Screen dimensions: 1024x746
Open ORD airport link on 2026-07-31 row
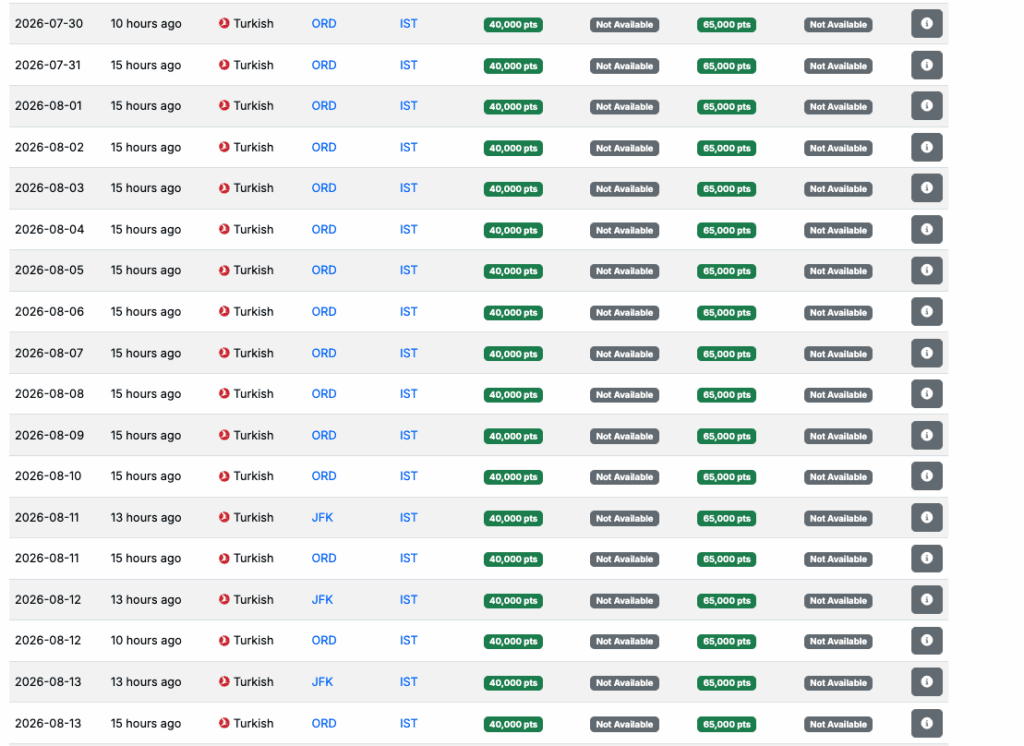pyautogui.click(x=324, y=65)
